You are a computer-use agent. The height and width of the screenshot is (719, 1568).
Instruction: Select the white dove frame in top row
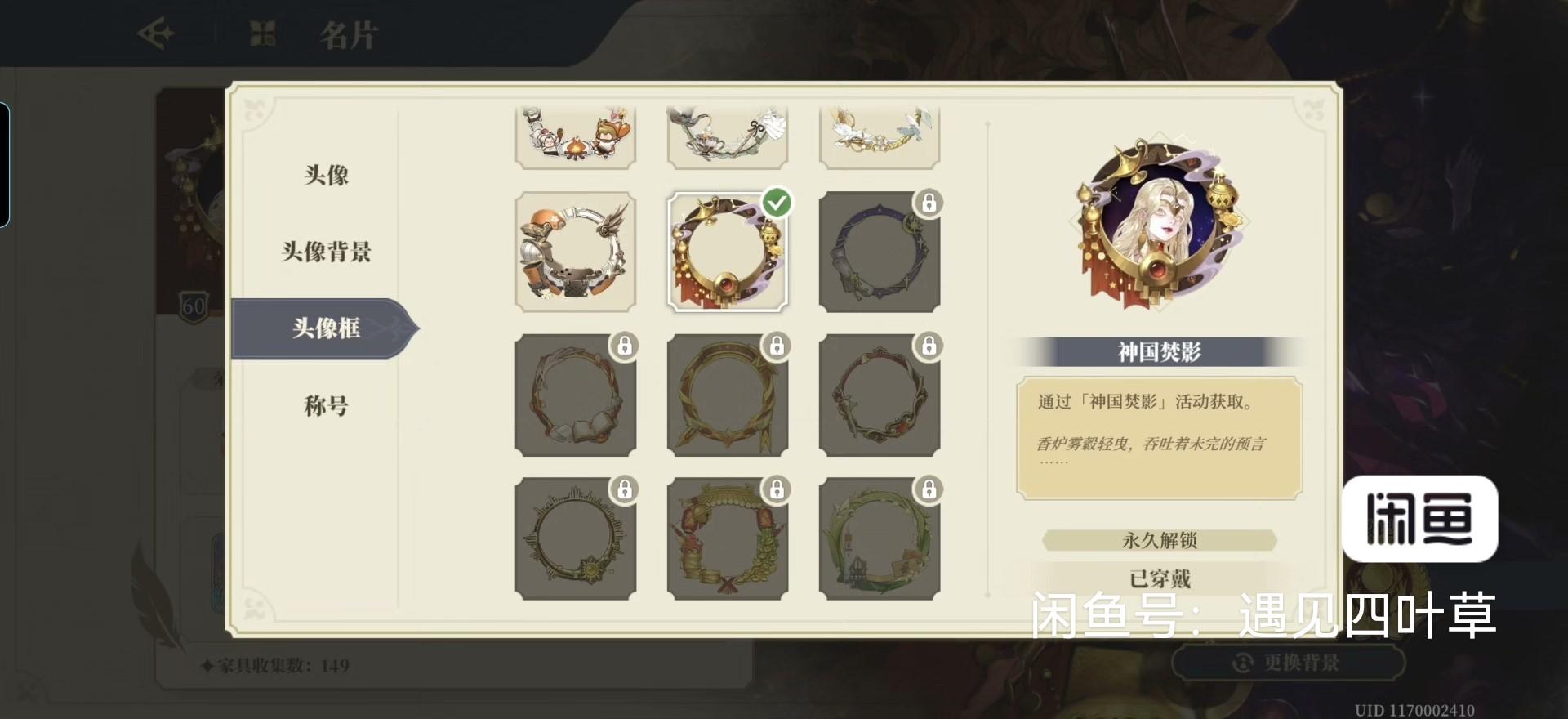pyautogui.click(x=880, y=136)
